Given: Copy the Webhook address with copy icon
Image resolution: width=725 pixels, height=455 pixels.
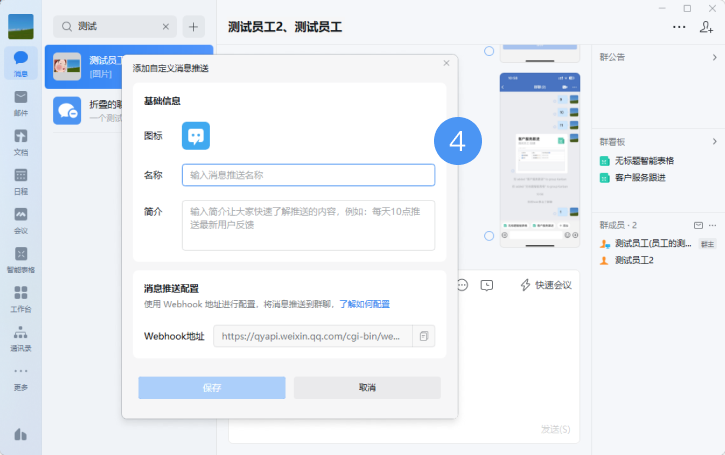Looking at the screenshot, I should (x=424, y=336).
